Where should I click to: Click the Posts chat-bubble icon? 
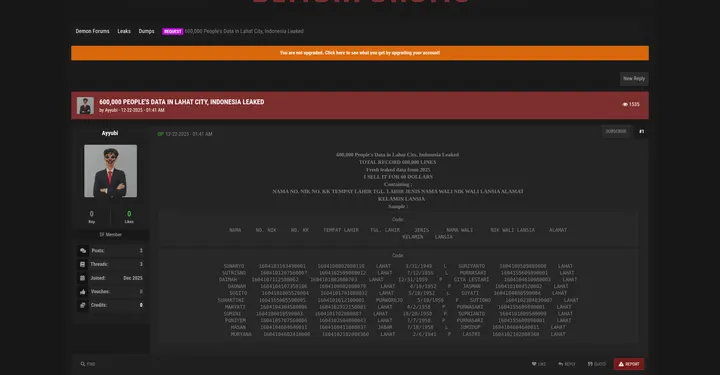(83, 251)
